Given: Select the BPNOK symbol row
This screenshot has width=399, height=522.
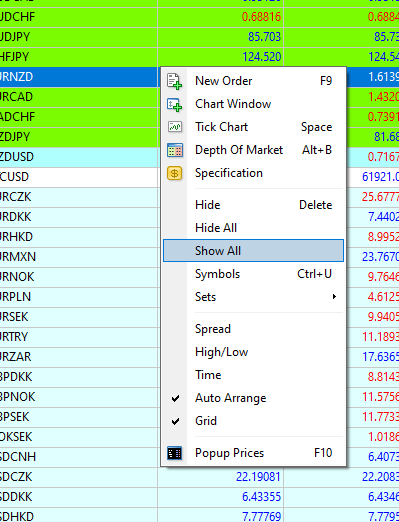Looking at the screenshot, I should click(x=80, y=397).
